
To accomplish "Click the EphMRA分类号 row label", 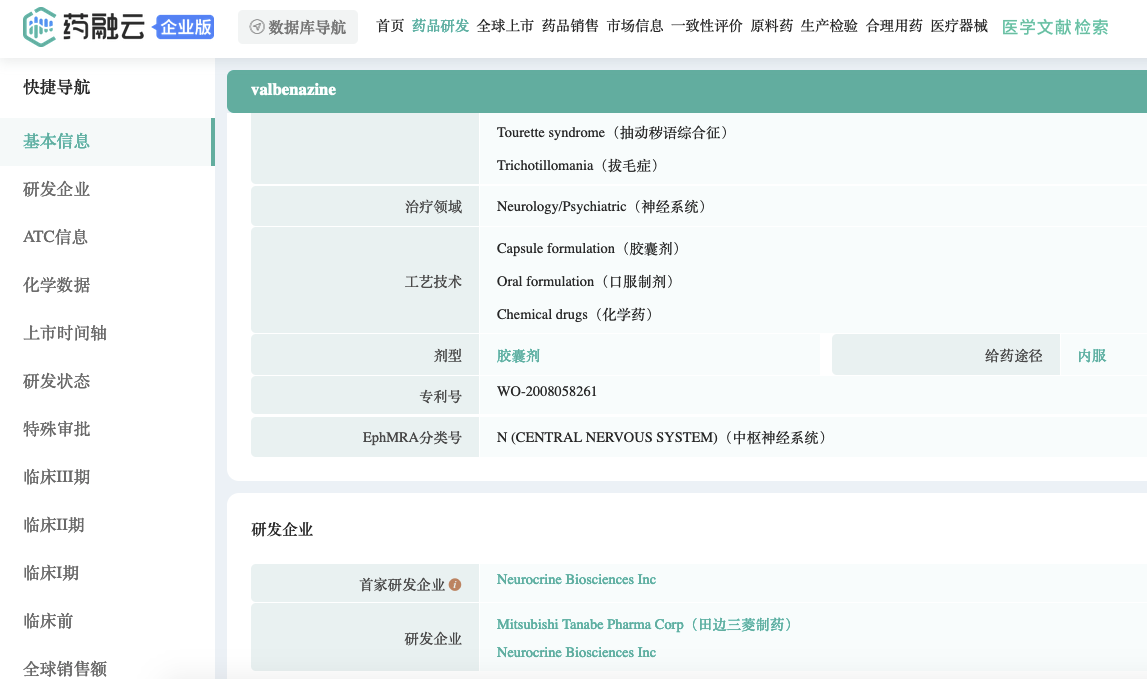I will pos(412,438).
